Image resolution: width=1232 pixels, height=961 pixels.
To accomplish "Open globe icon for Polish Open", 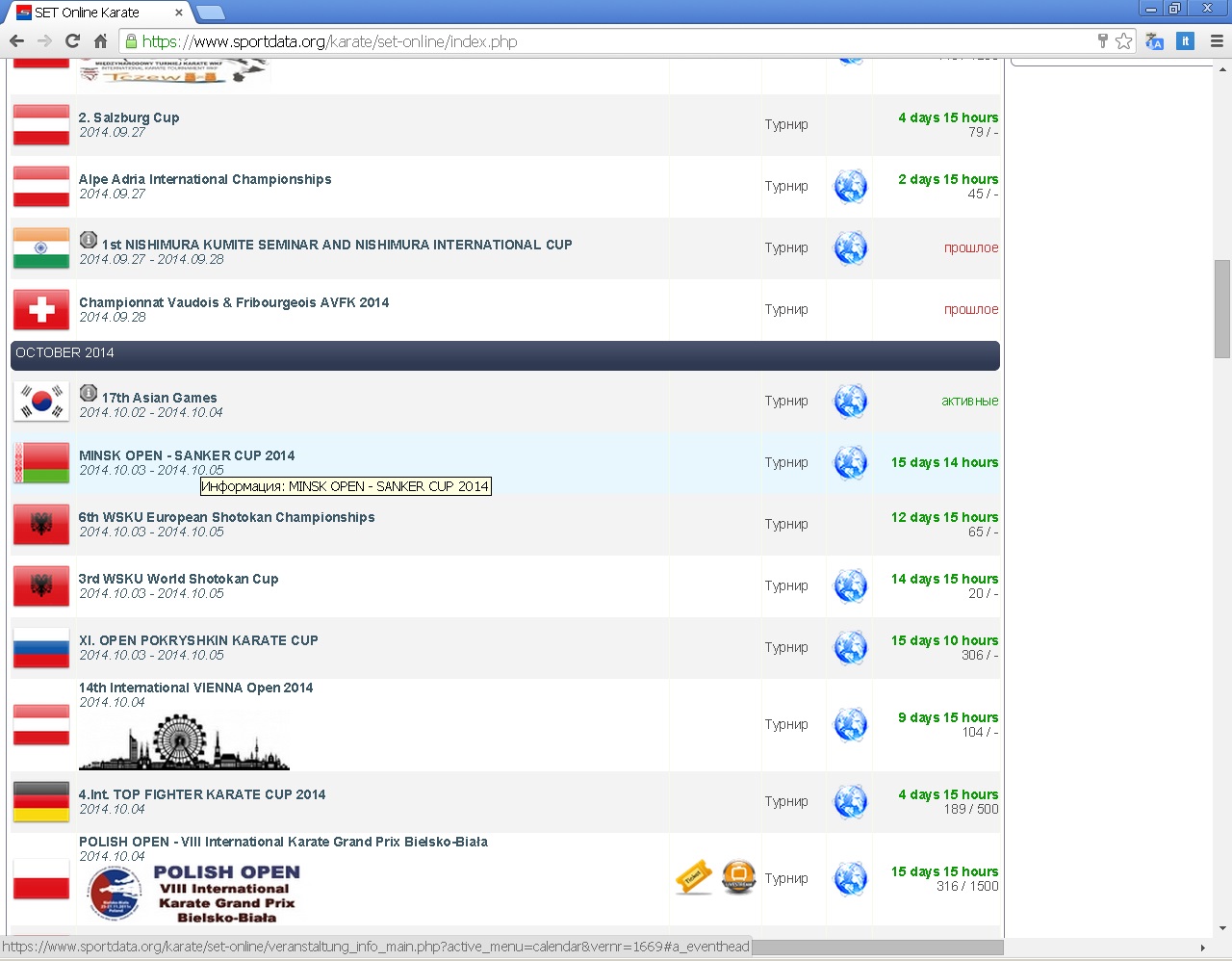I will tap(850, 878).
